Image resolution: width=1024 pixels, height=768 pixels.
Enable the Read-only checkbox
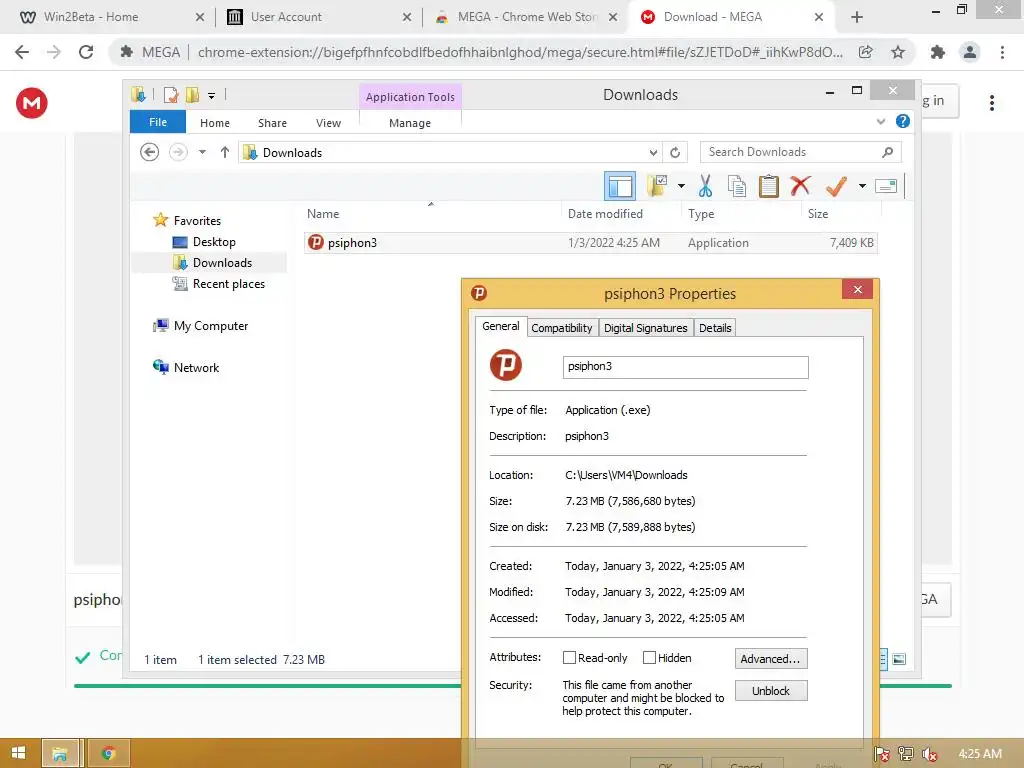click(x=569, y=658)
